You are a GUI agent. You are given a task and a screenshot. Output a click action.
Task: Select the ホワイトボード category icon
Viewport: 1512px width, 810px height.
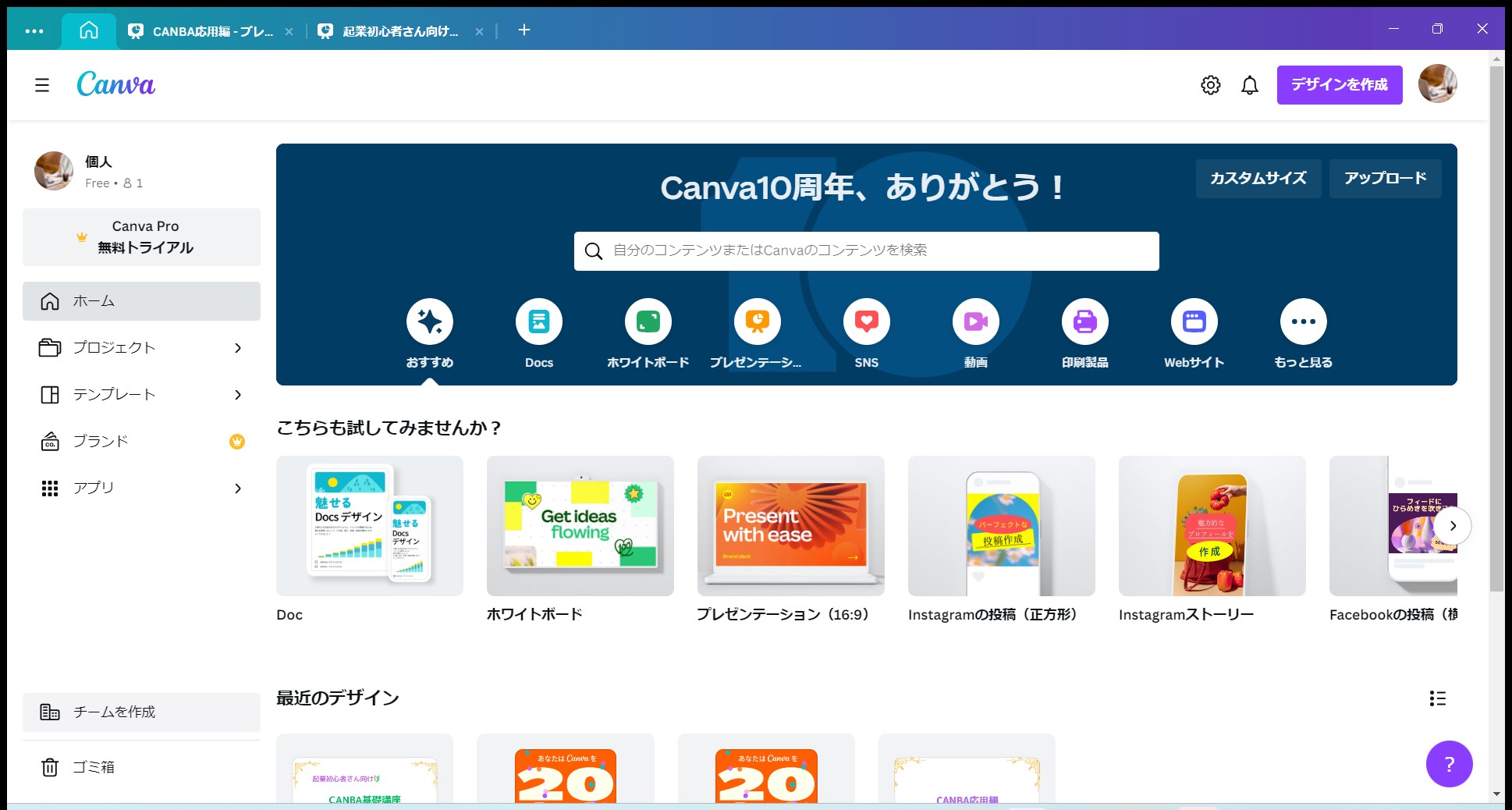click(648, 322)
